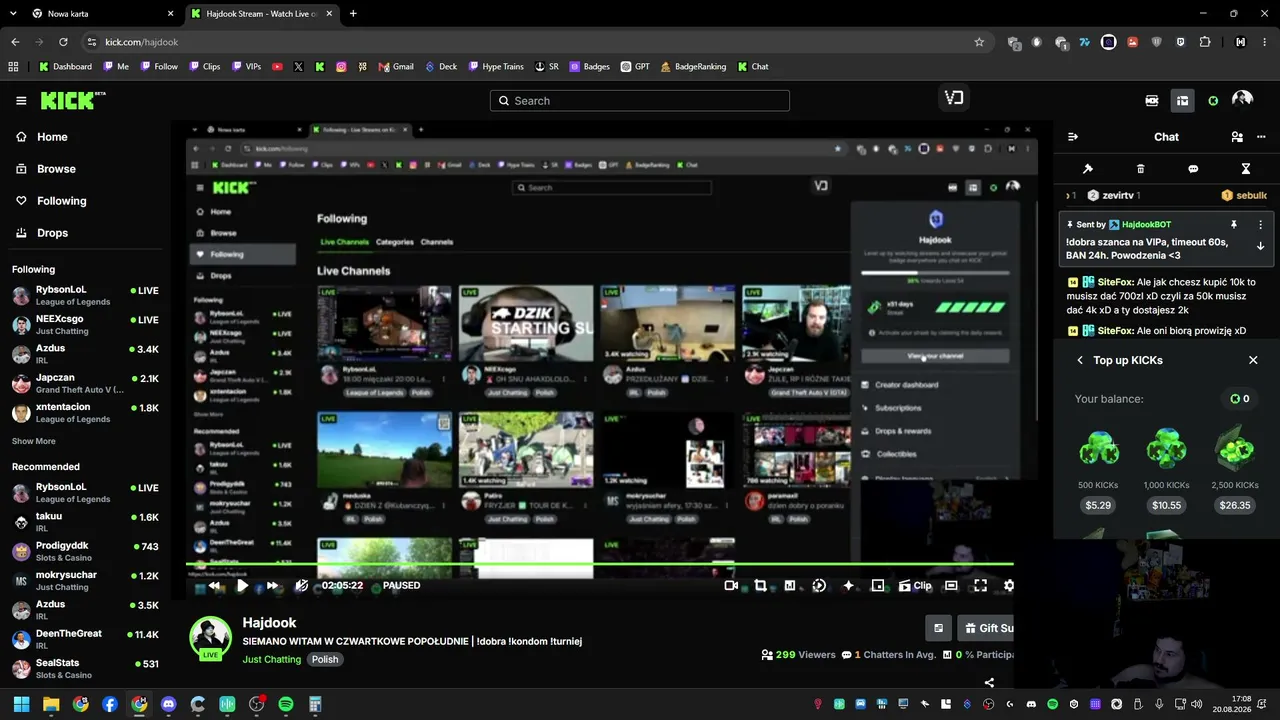Image resolution: width=1280 pixels, height=720 pixels.
Task: Expand followed channels with Show More
Action: pyautogui.click(x=34, y=441)
